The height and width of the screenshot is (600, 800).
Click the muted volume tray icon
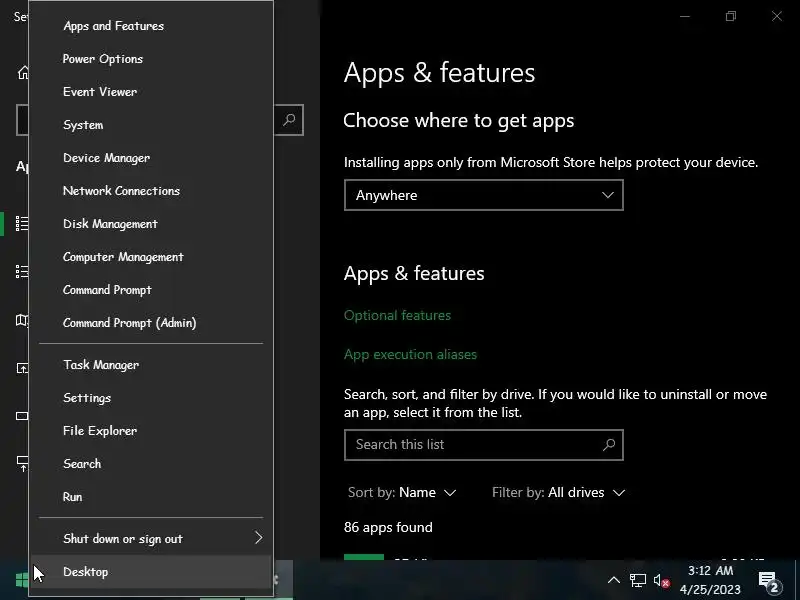pos(661,581)
